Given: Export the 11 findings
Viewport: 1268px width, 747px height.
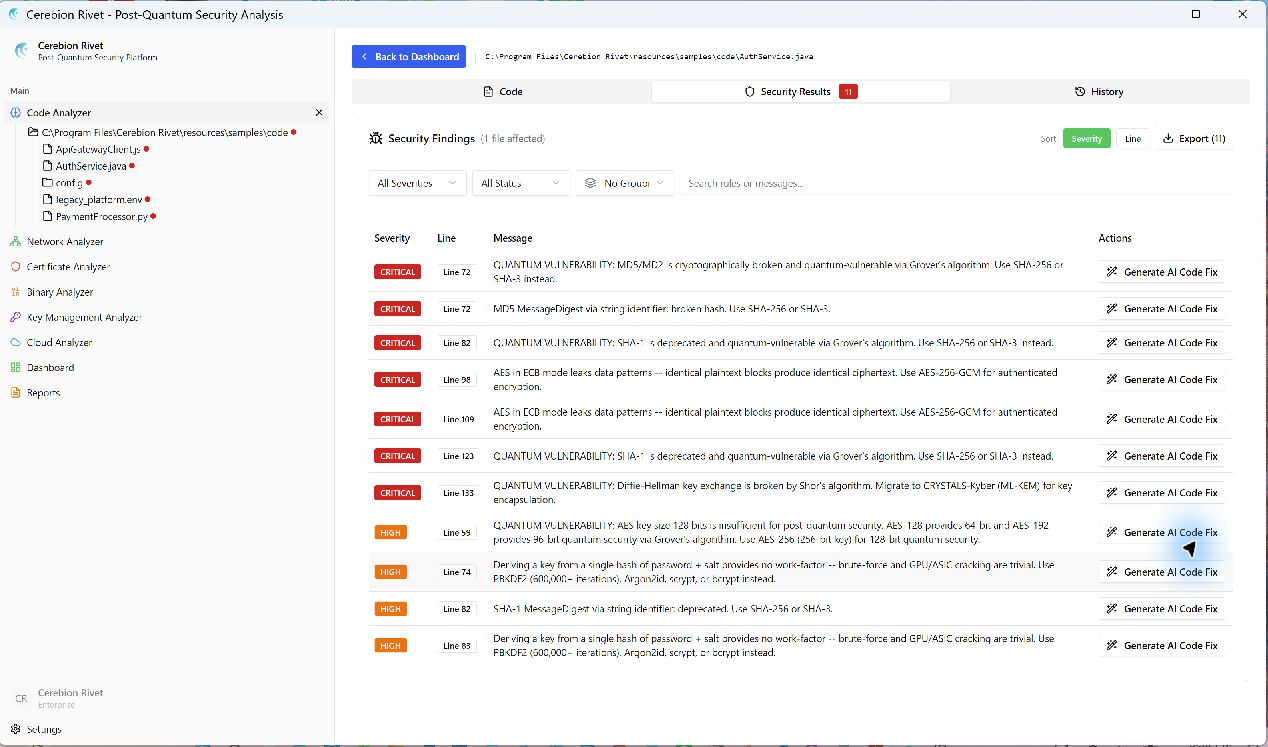Looking at the screenshot, I should [x=1193, y=139].
